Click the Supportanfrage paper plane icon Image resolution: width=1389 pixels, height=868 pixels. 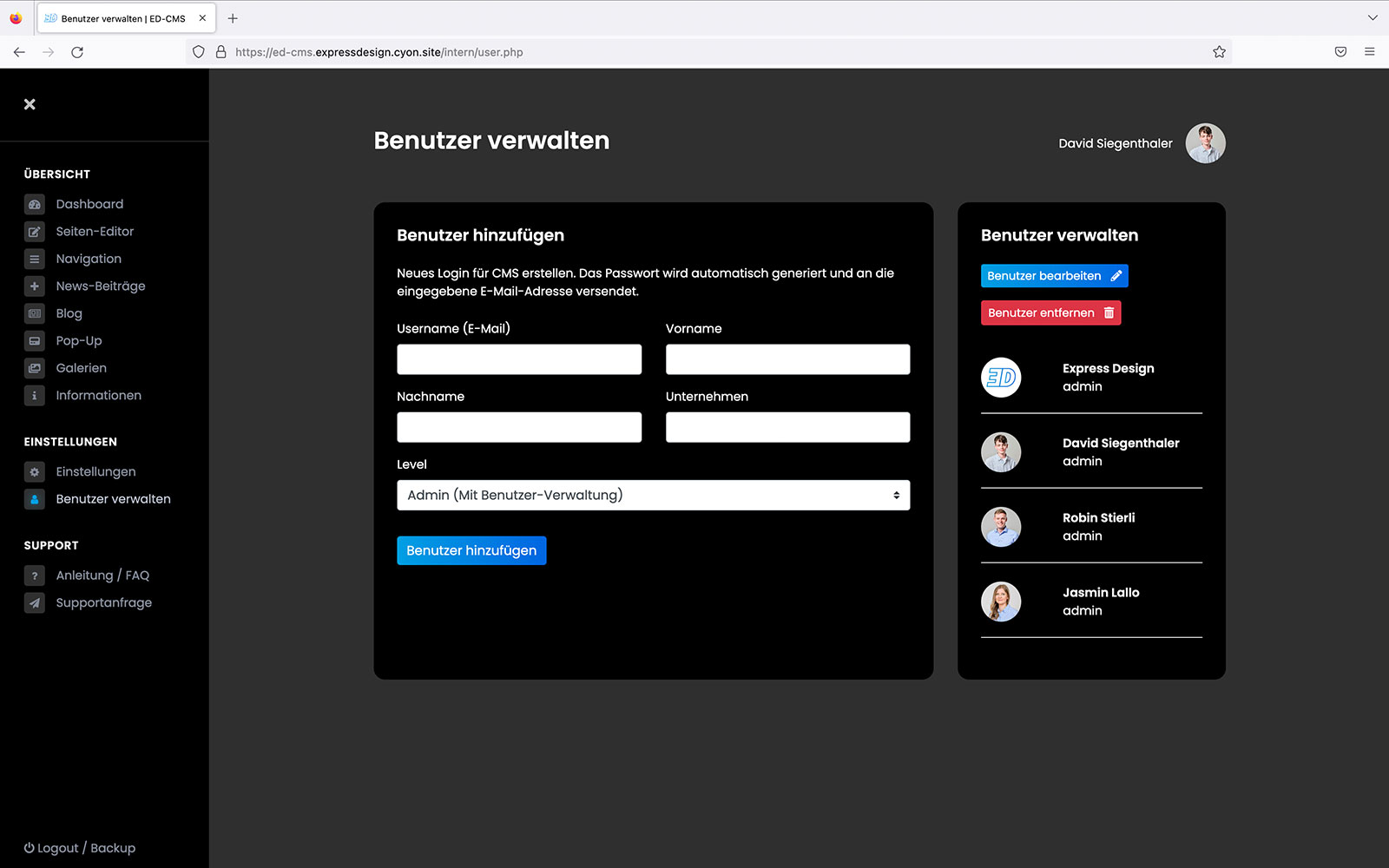pos(35,603)
